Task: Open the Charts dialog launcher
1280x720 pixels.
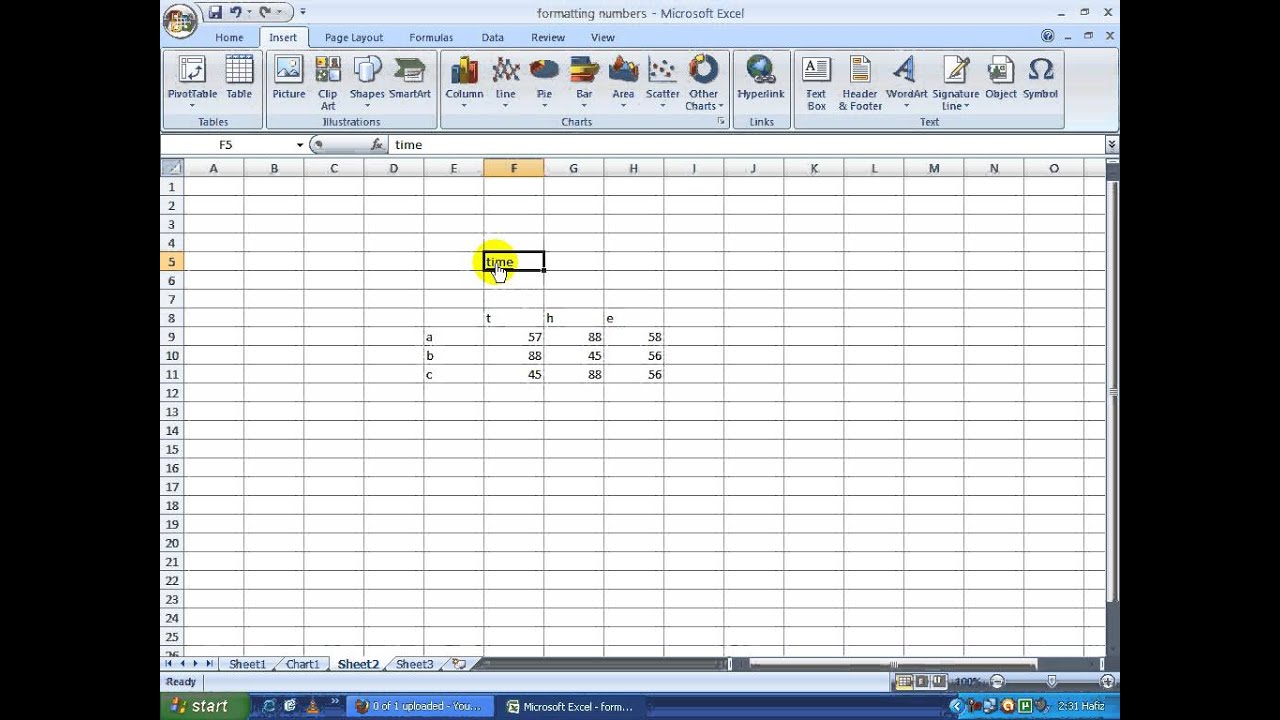Action: coord(720,121)
